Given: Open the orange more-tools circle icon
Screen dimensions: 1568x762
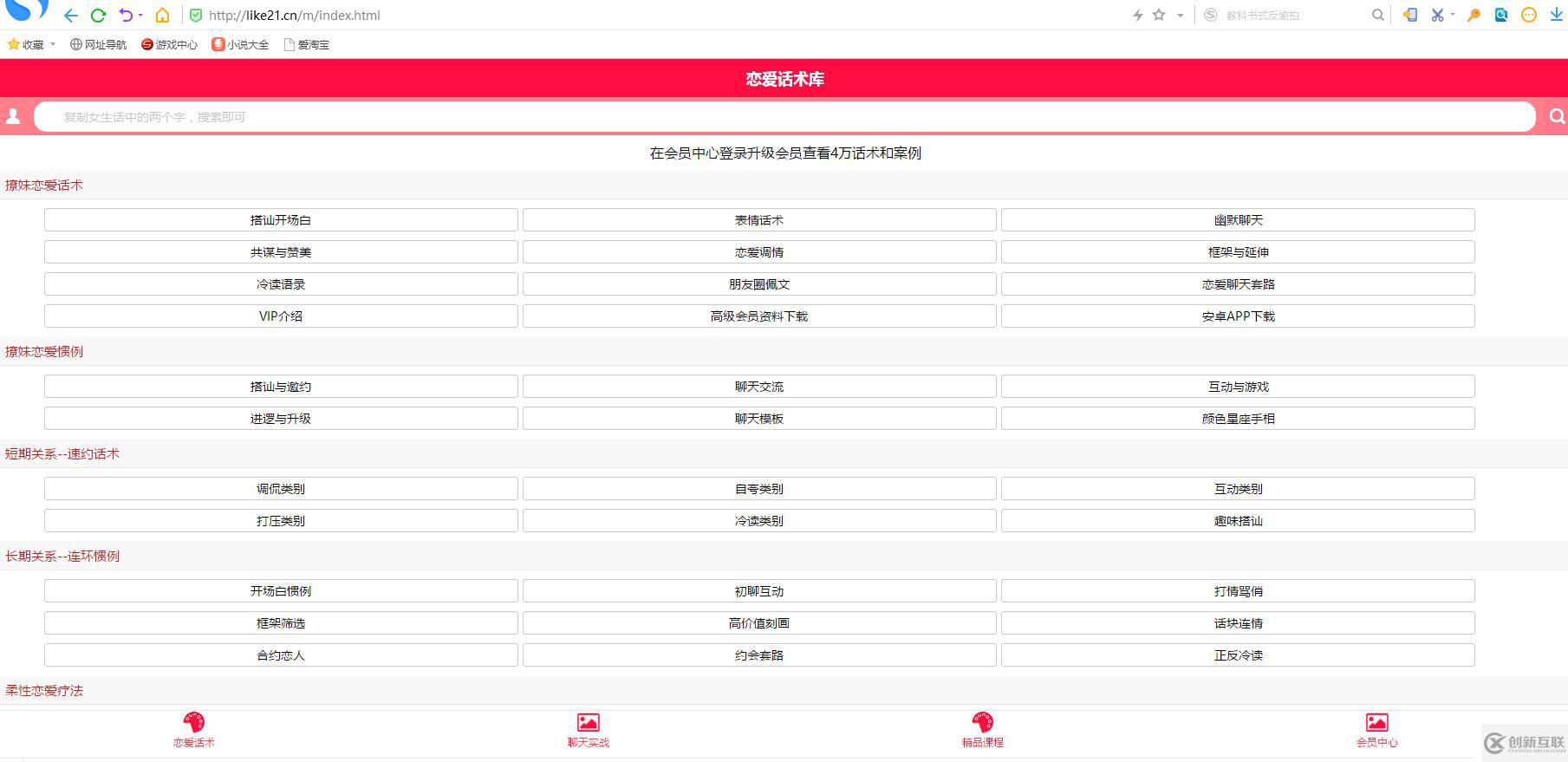Looking at the screenshot, I should point(1529,15).
